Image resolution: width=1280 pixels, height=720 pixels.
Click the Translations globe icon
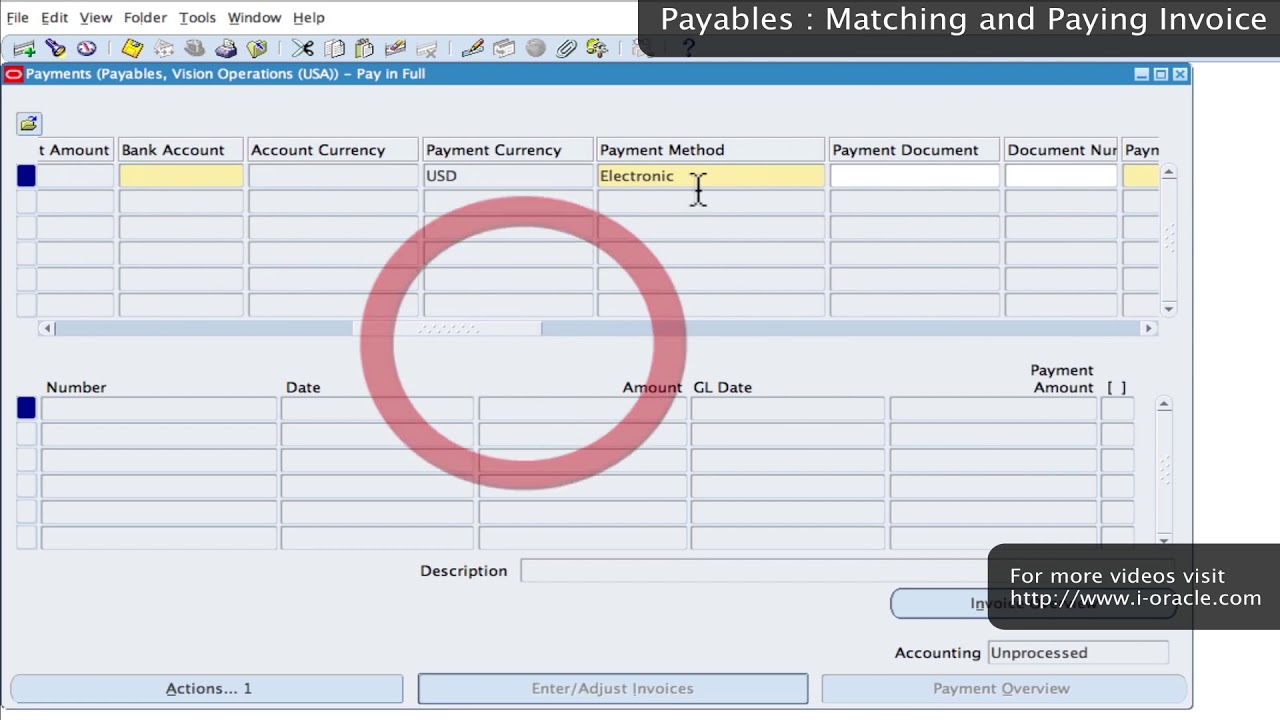(x=535, y=48)
